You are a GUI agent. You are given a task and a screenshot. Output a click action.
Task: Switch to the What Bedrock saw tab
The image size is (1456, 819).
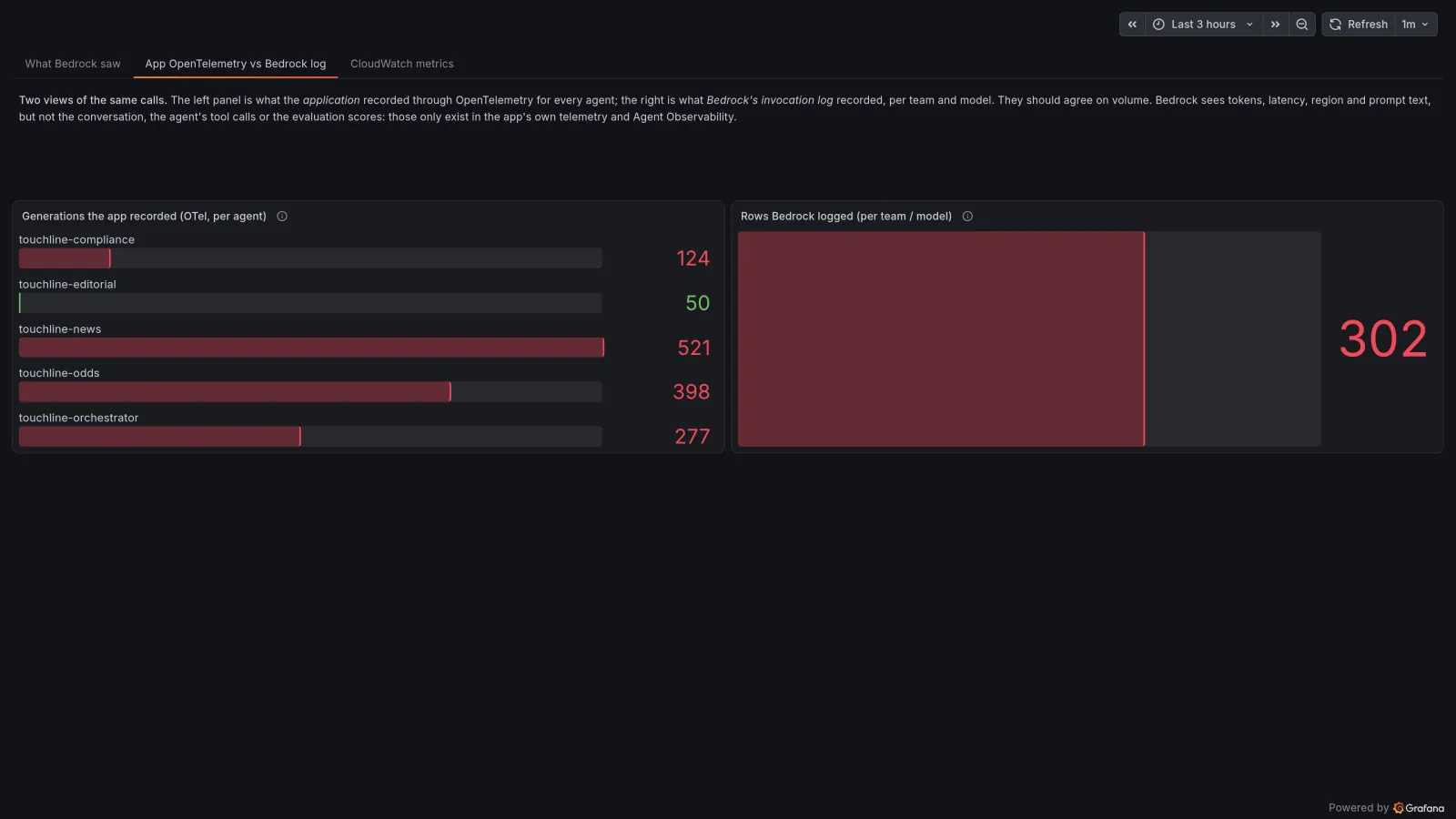click(73, 64)
